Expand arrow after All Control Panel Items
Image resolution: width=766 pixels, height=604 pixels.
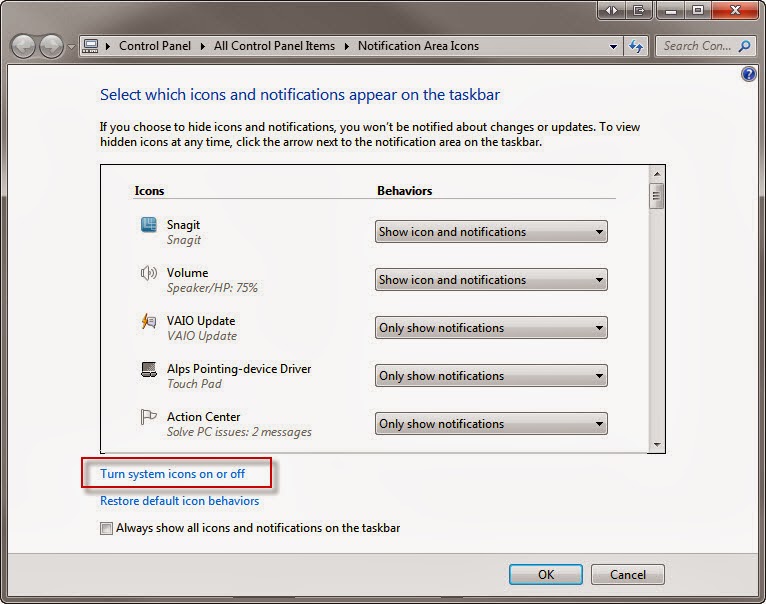coord(346,46)
